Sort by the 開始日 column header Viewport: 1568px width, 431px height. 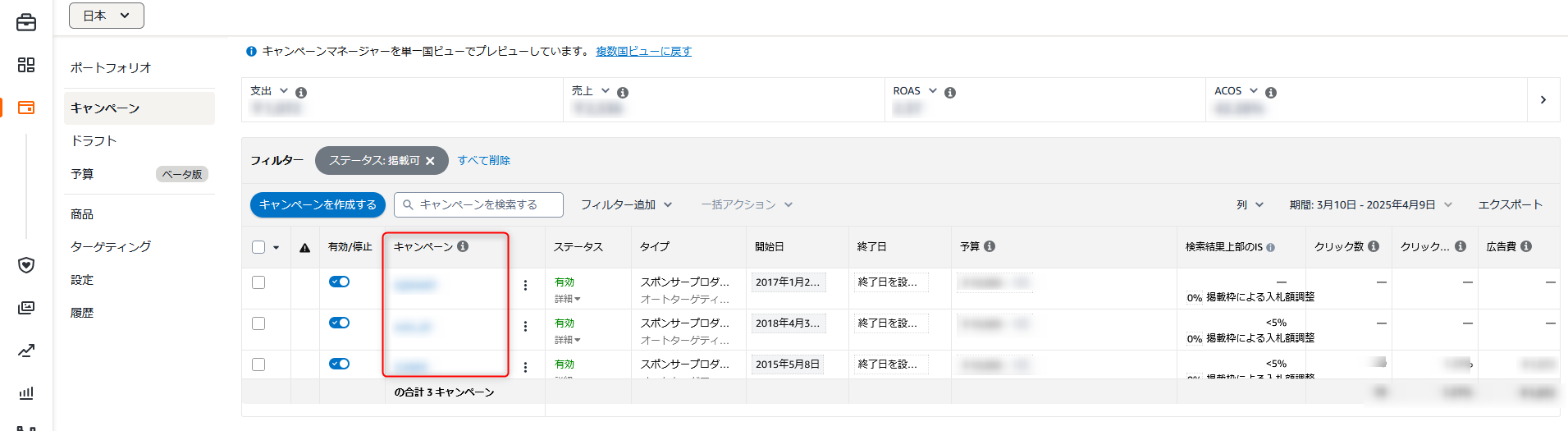coord(770,246)
